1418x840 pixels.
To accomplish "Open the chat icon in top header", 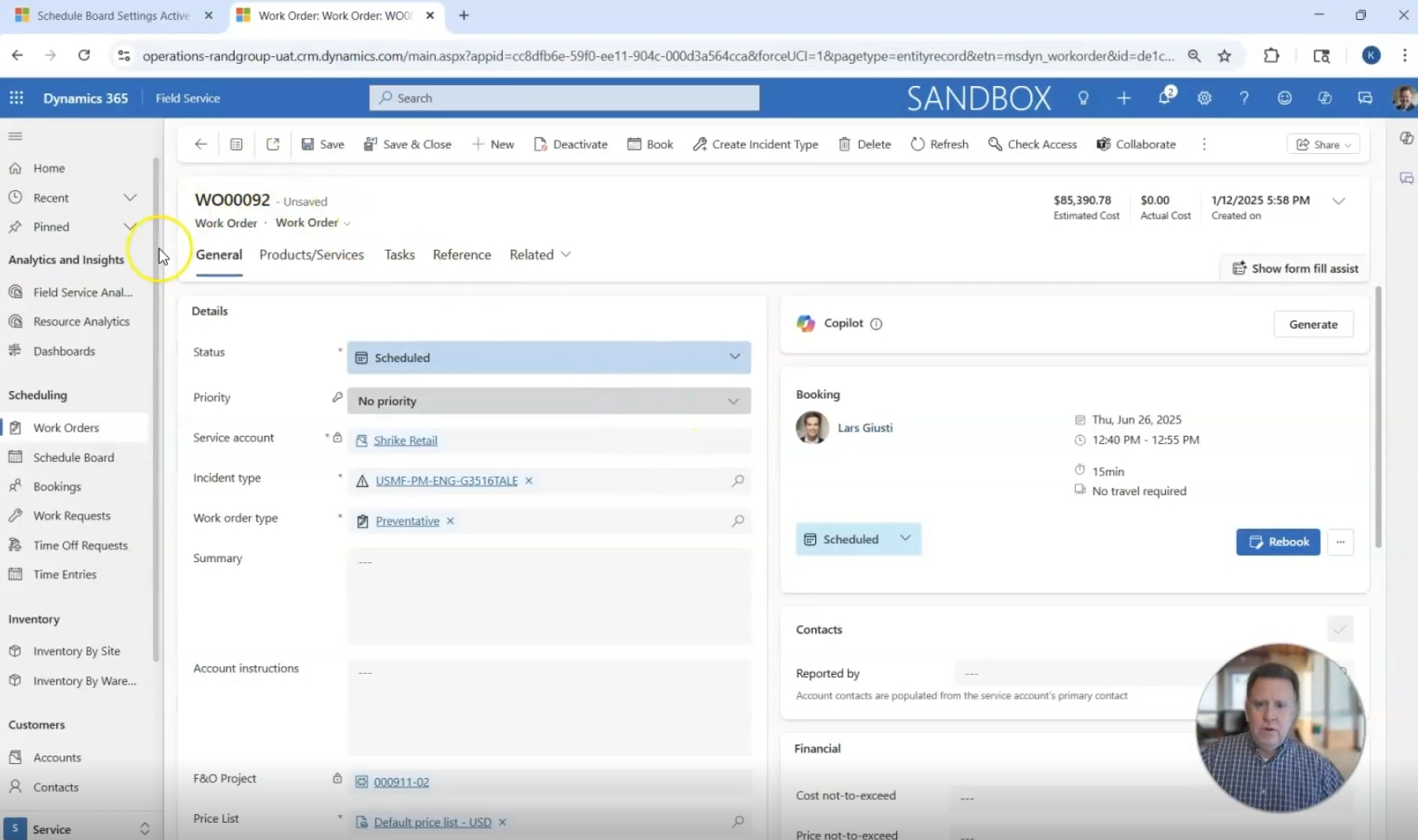I will (1365, 98).
